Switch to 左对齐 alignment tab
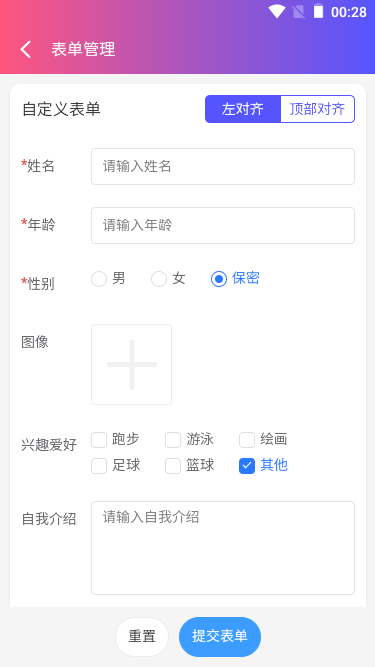 coord(243,109)
